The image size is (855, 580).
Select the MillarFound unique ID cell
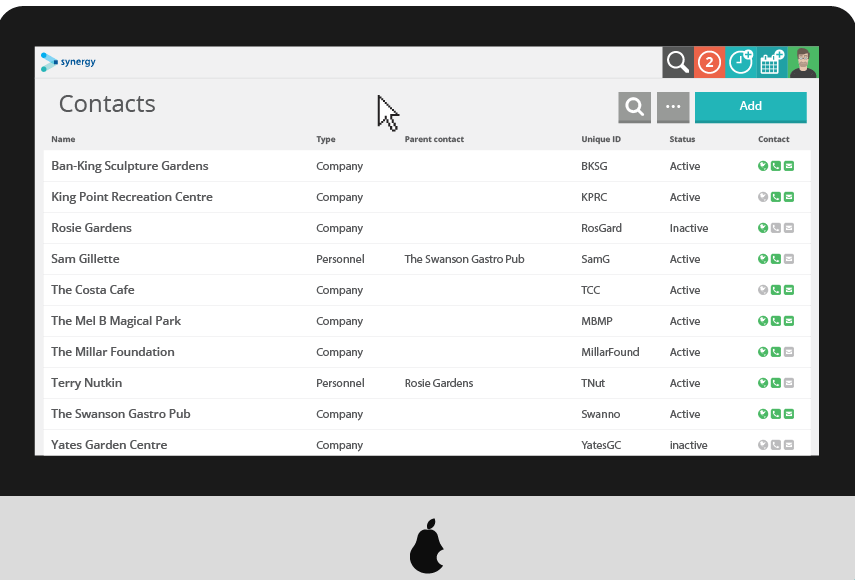coord(610,352)
